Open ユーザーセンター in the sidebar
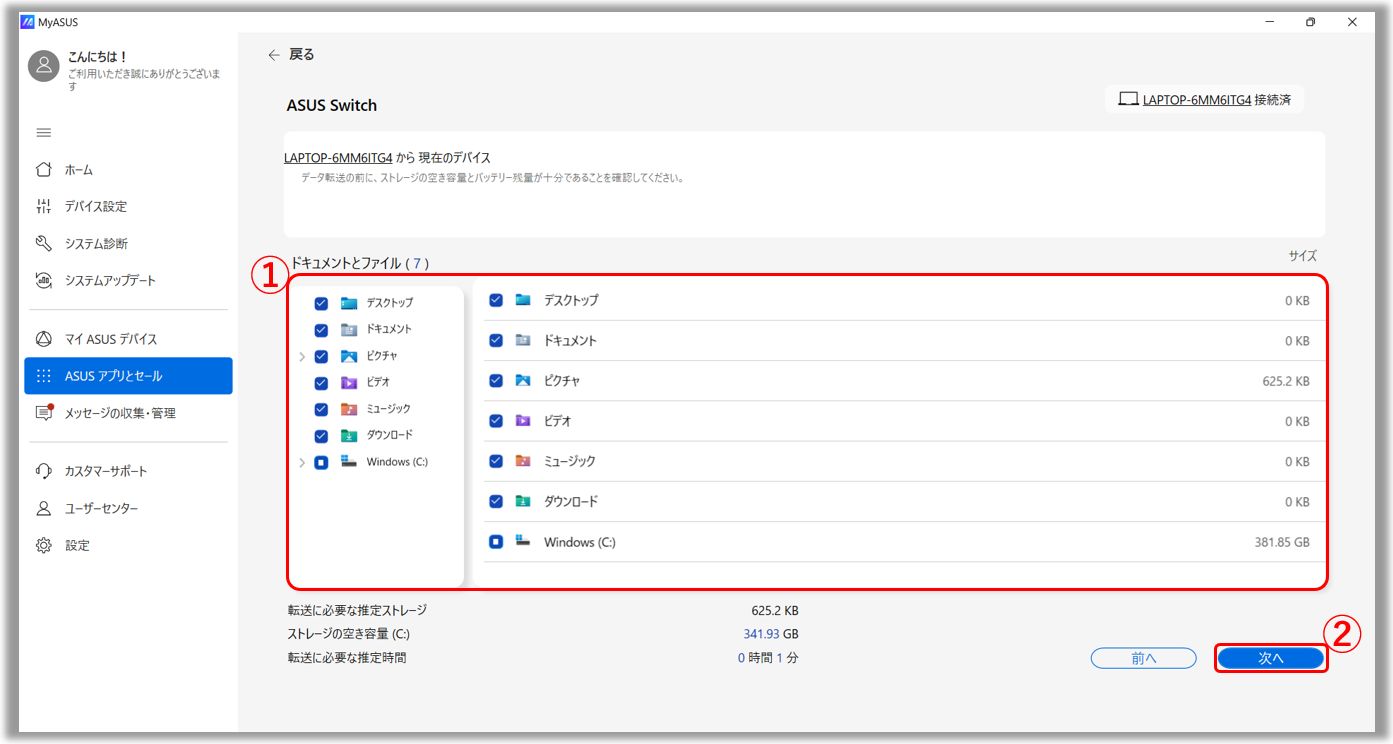Screen dimensions: 1393x744 (128, 508)
